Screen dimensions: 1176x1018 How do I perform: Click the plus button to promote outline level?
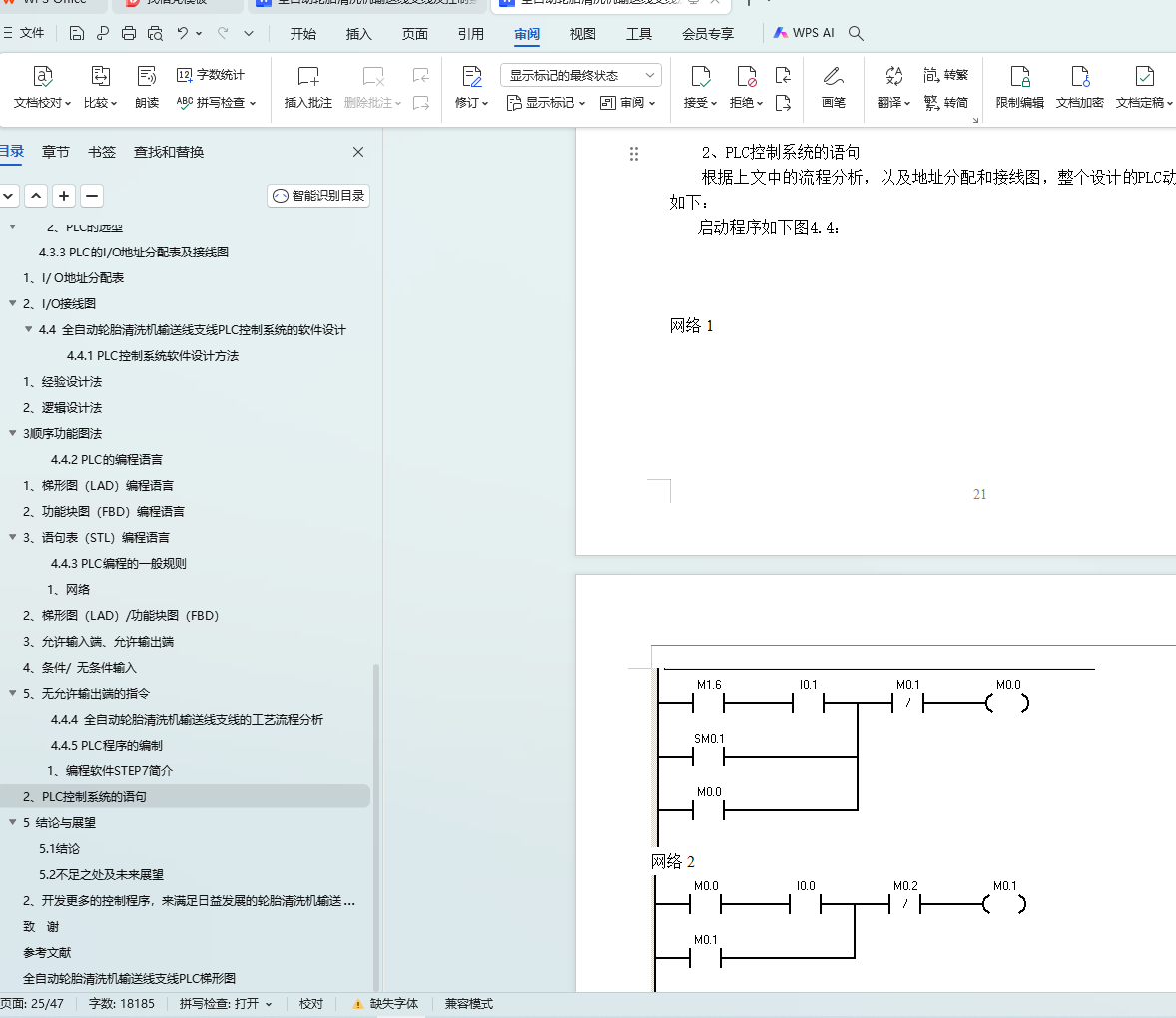click(65, 196)
